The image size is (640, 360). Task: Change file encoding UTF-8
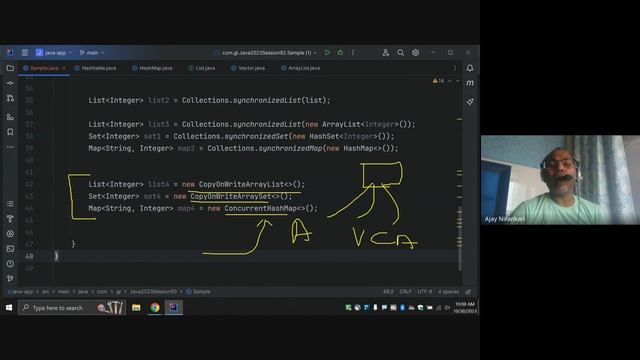424,291
